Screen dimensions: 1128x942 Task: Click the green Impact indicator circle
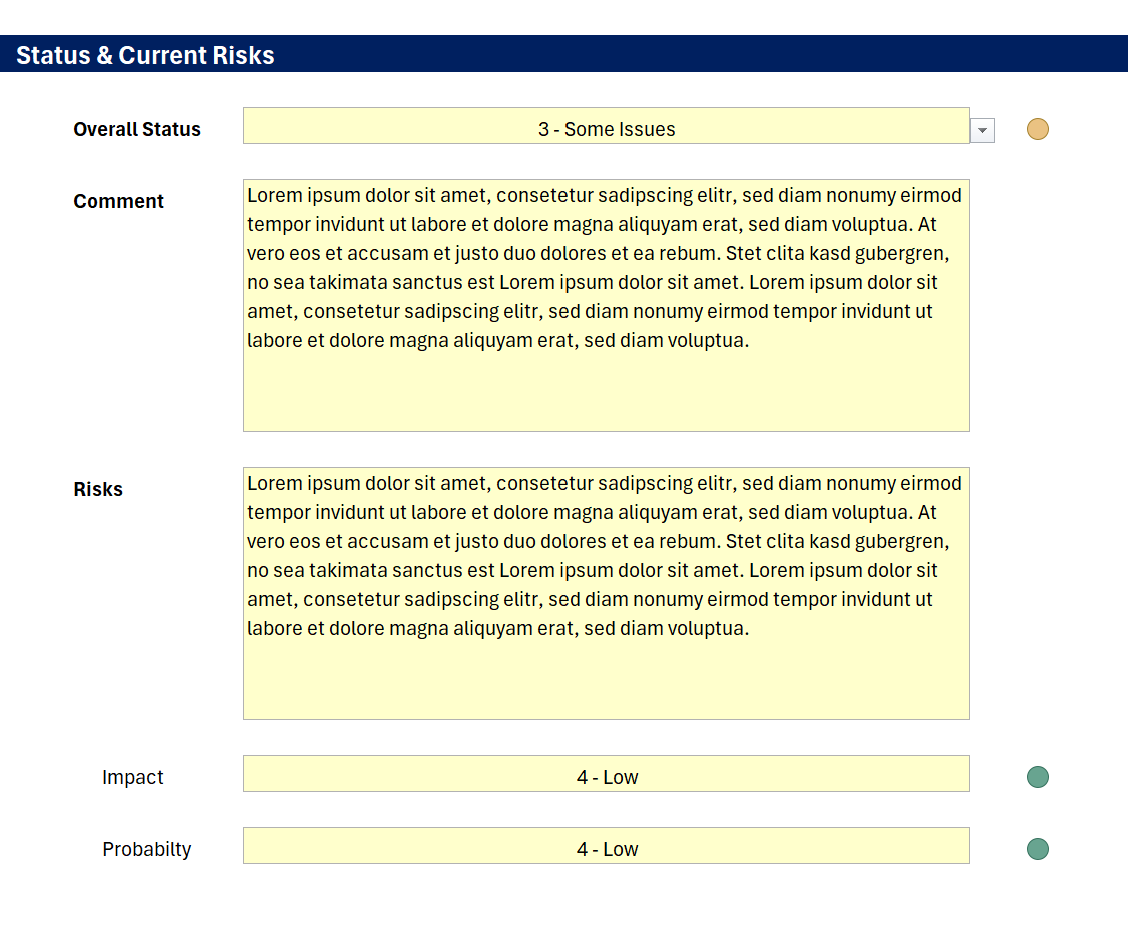(1038, 777)
